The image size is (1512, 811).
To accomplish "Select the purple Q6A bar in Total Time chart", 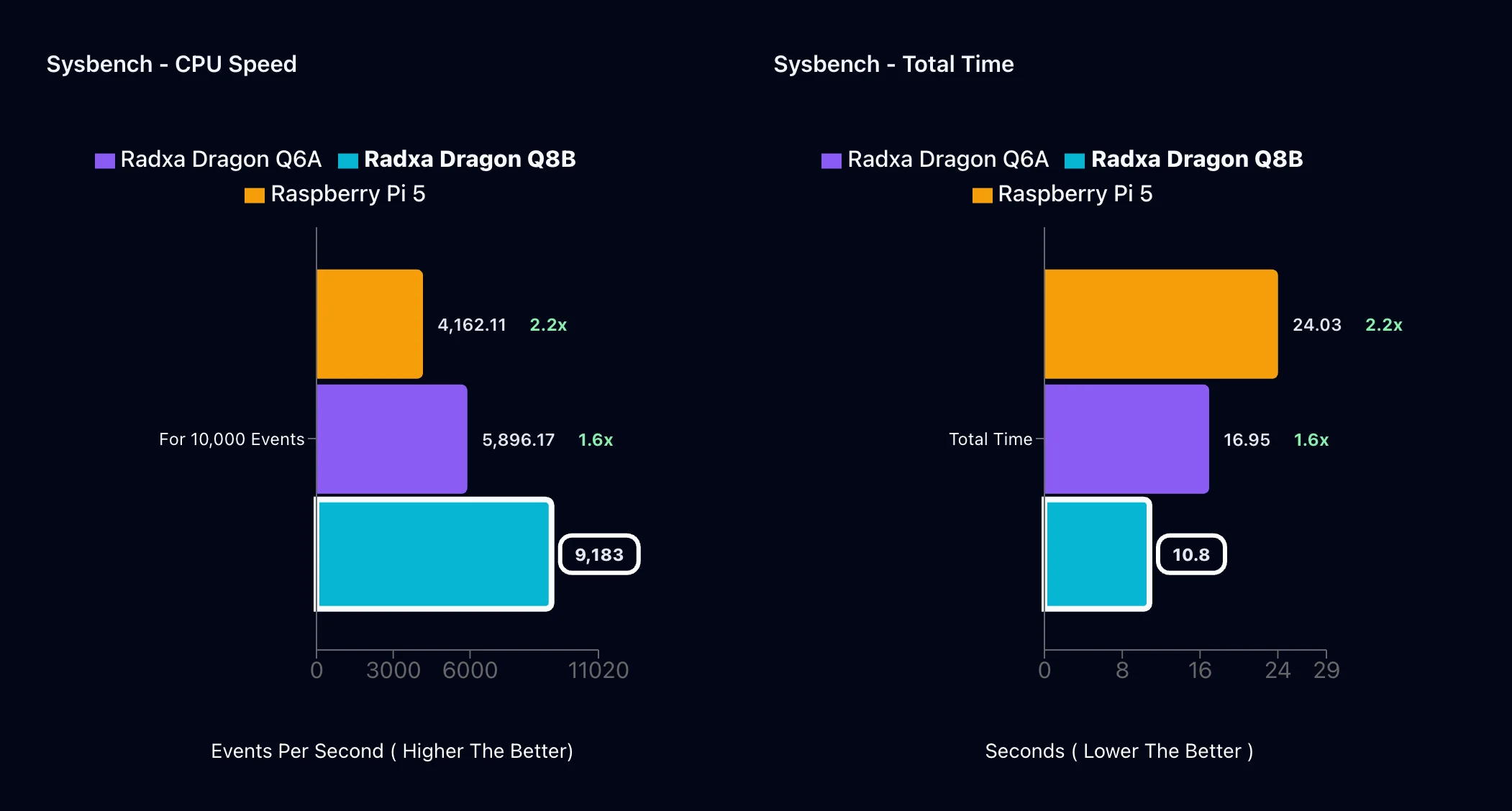I will click(1126, 439).
